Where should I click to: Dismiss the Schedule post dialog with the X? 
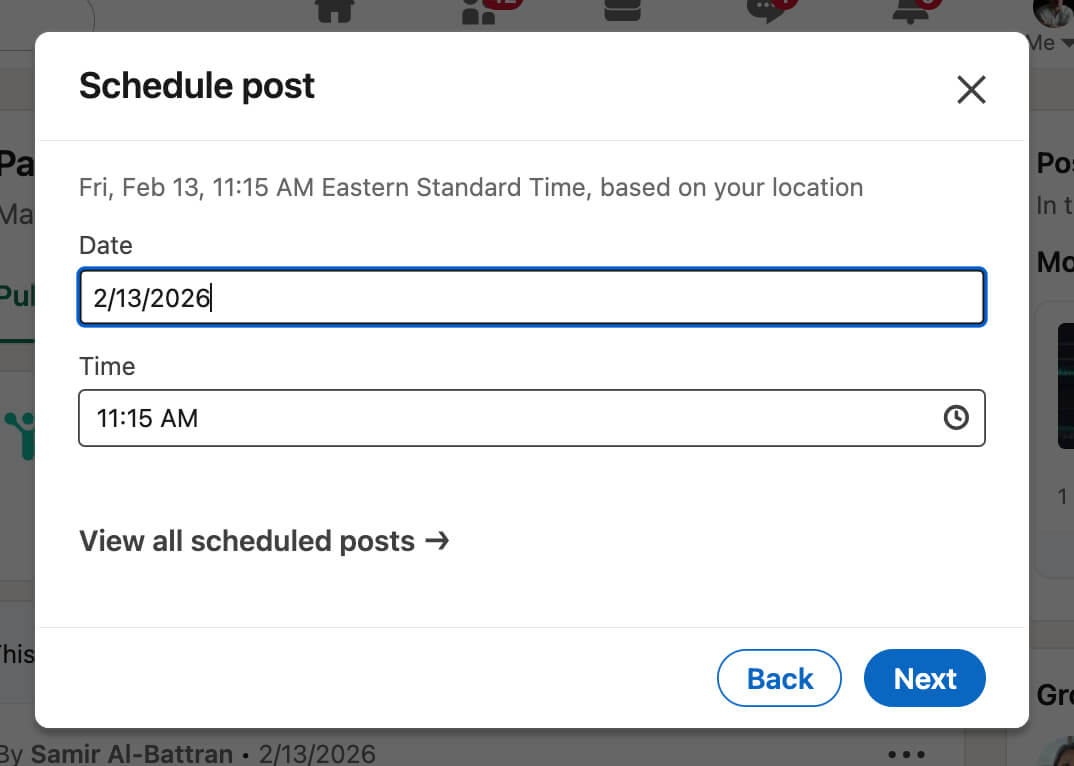[x=971, y=89]
